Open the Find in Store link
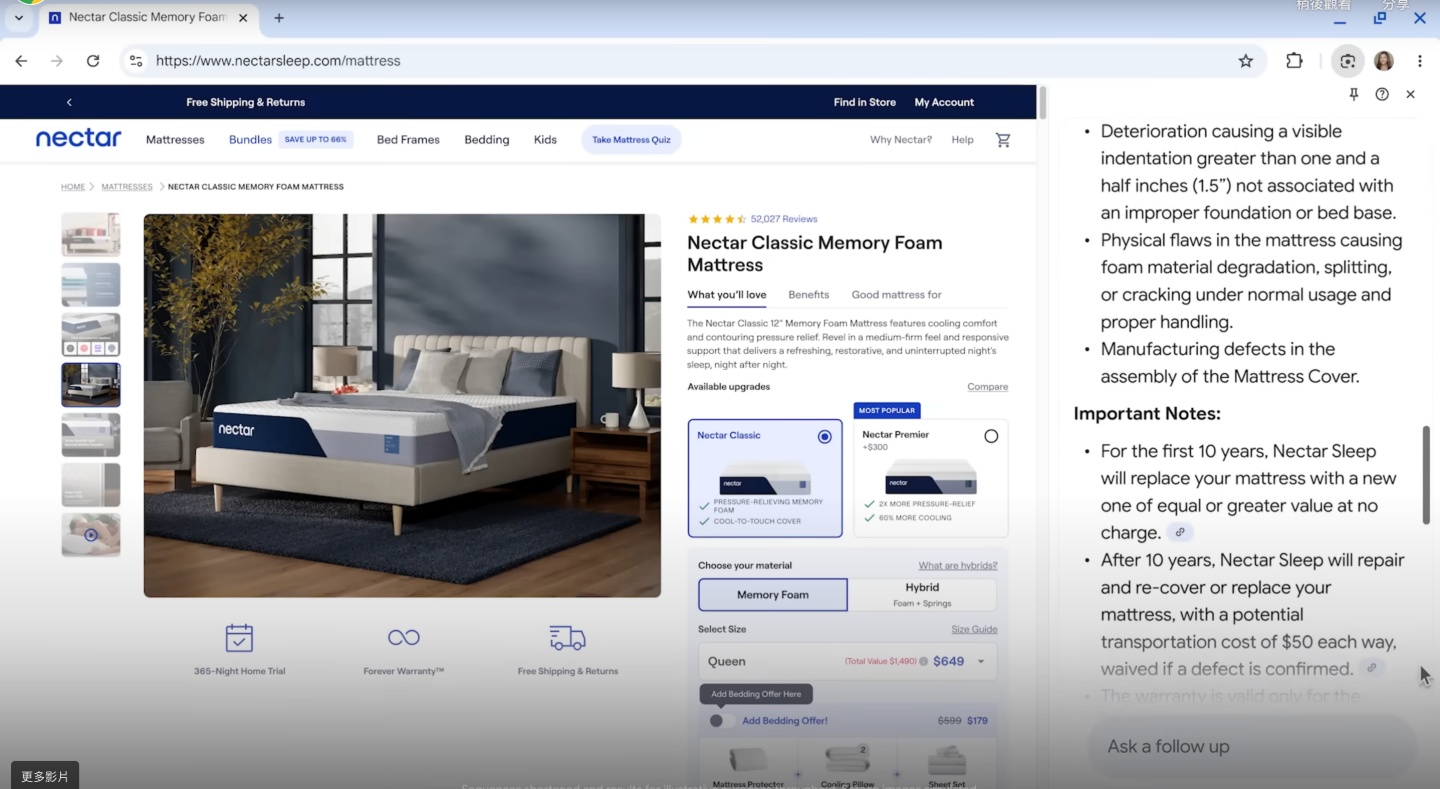 click(865, 102)
